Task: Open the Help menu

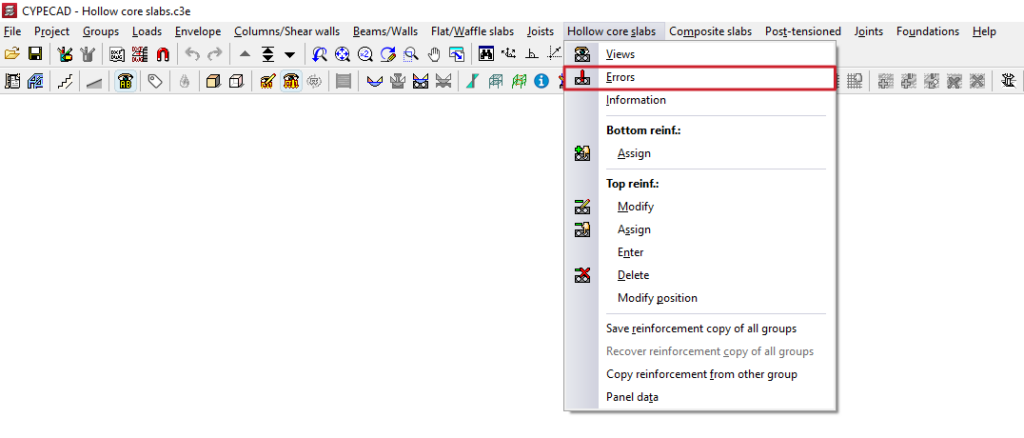Action: tap(984, 31)
